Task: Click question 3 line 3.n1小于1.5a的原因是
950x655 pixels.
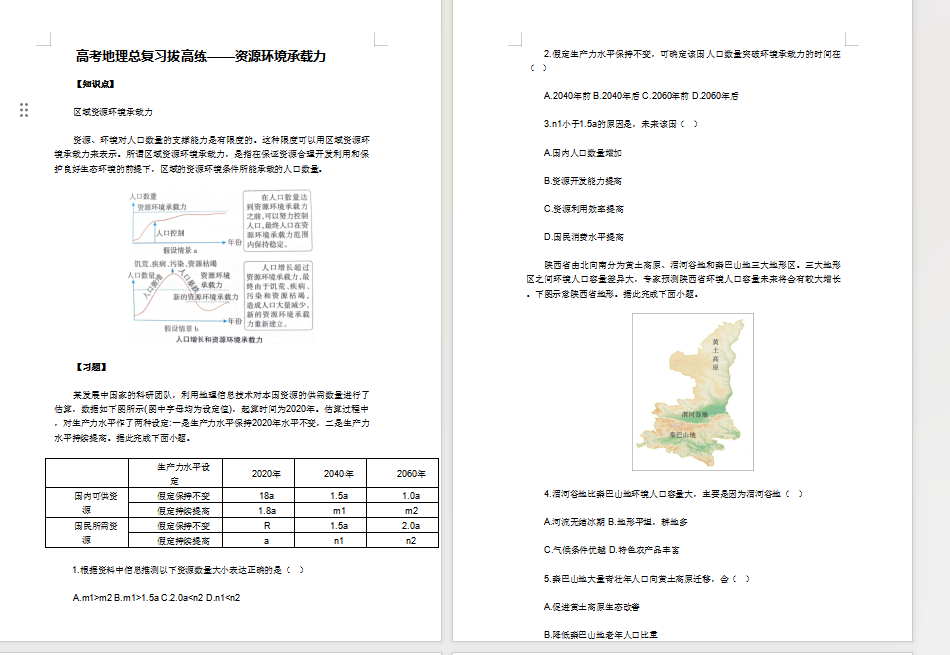Action: (x=621, y=124)
